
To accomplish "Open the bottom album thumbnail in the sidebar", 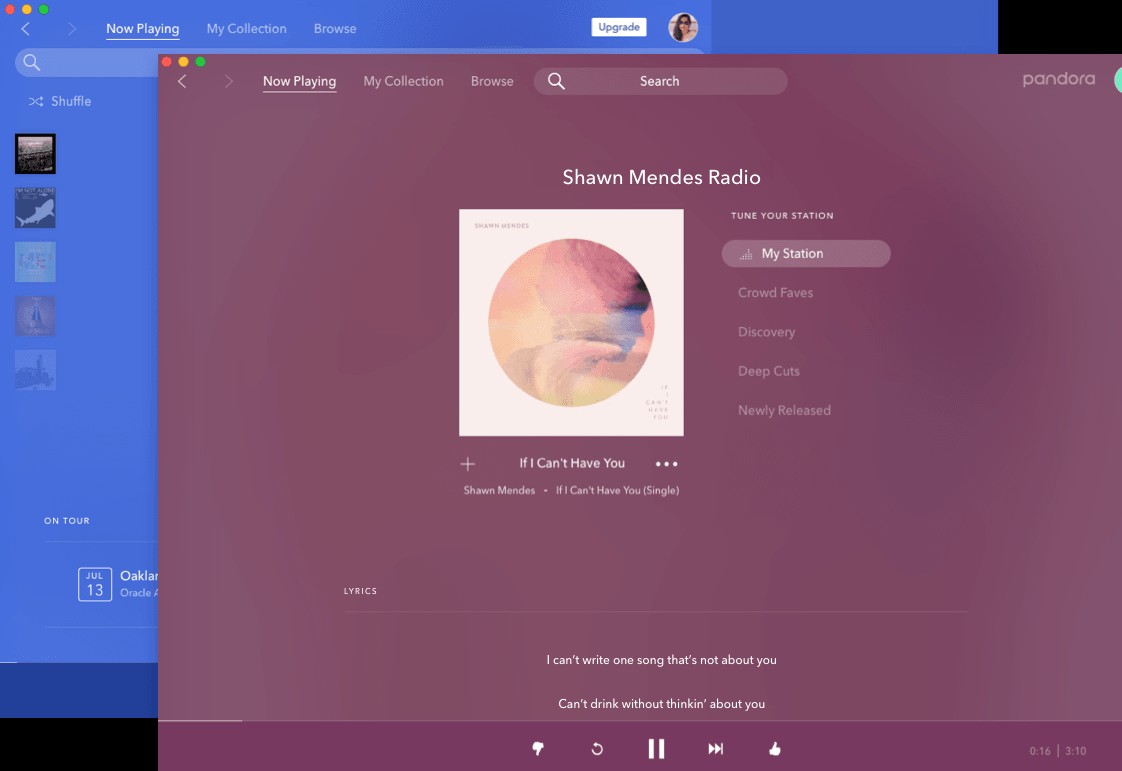I will pyautogui.click(x=35, y=370).
